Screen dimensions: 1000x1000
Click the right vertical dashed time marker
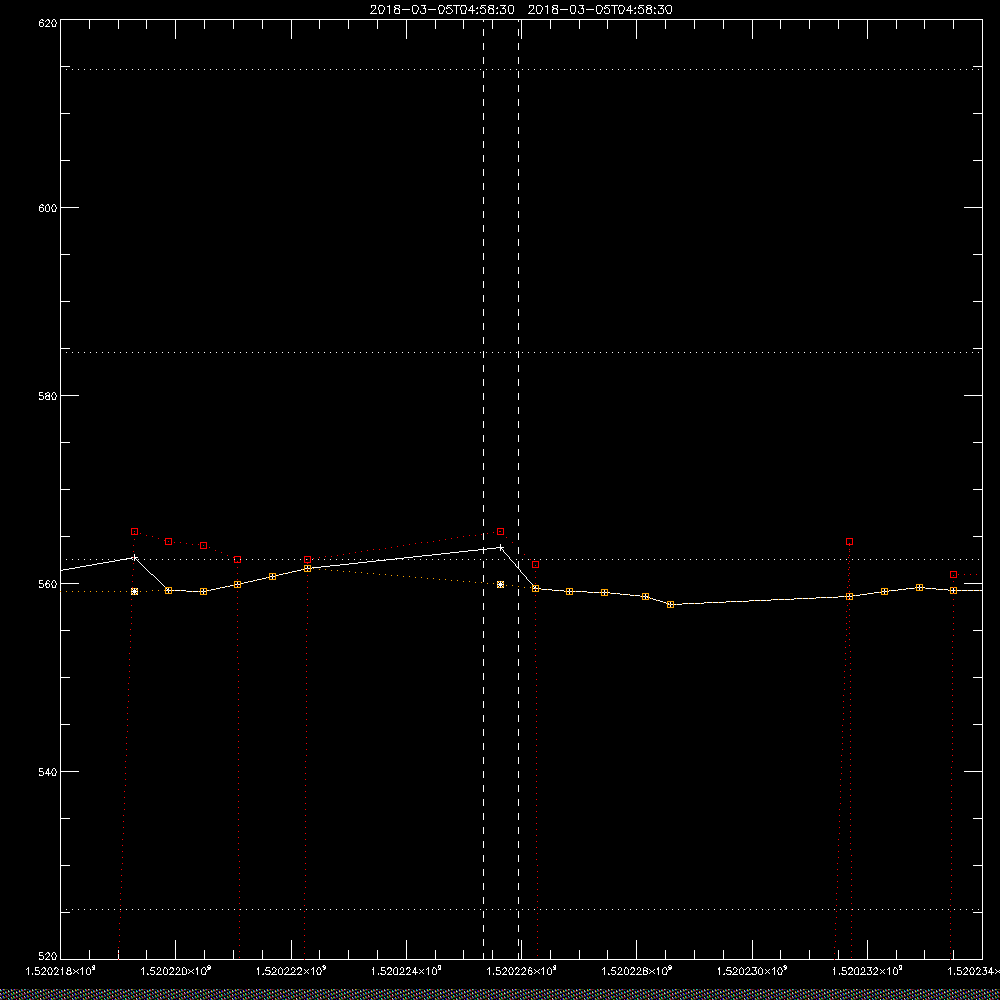pyautogui.click(x=518, y=489)
